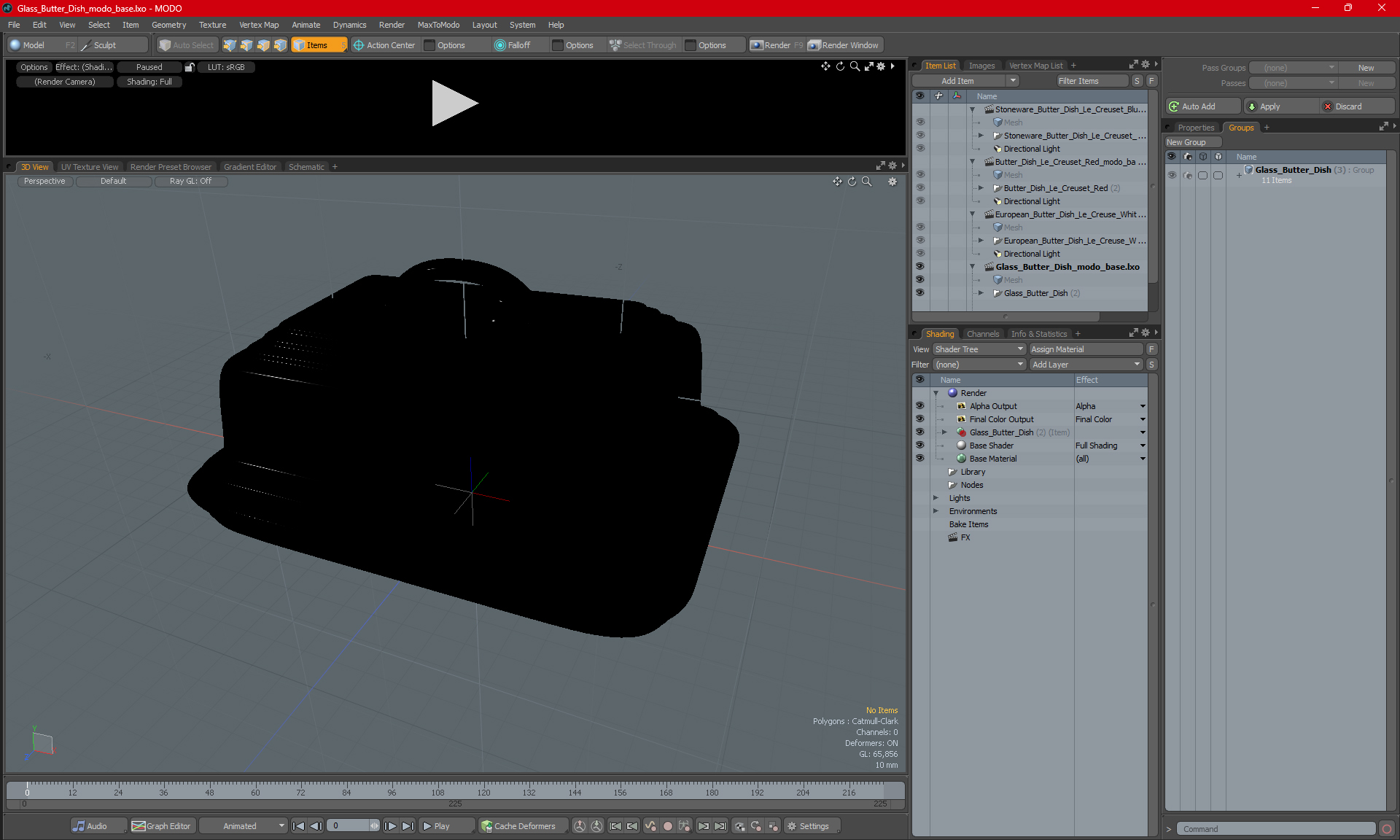
Task: Toggle visibility of Alpha Output layer
Action: pyautogui.click(x=919, y=406)
